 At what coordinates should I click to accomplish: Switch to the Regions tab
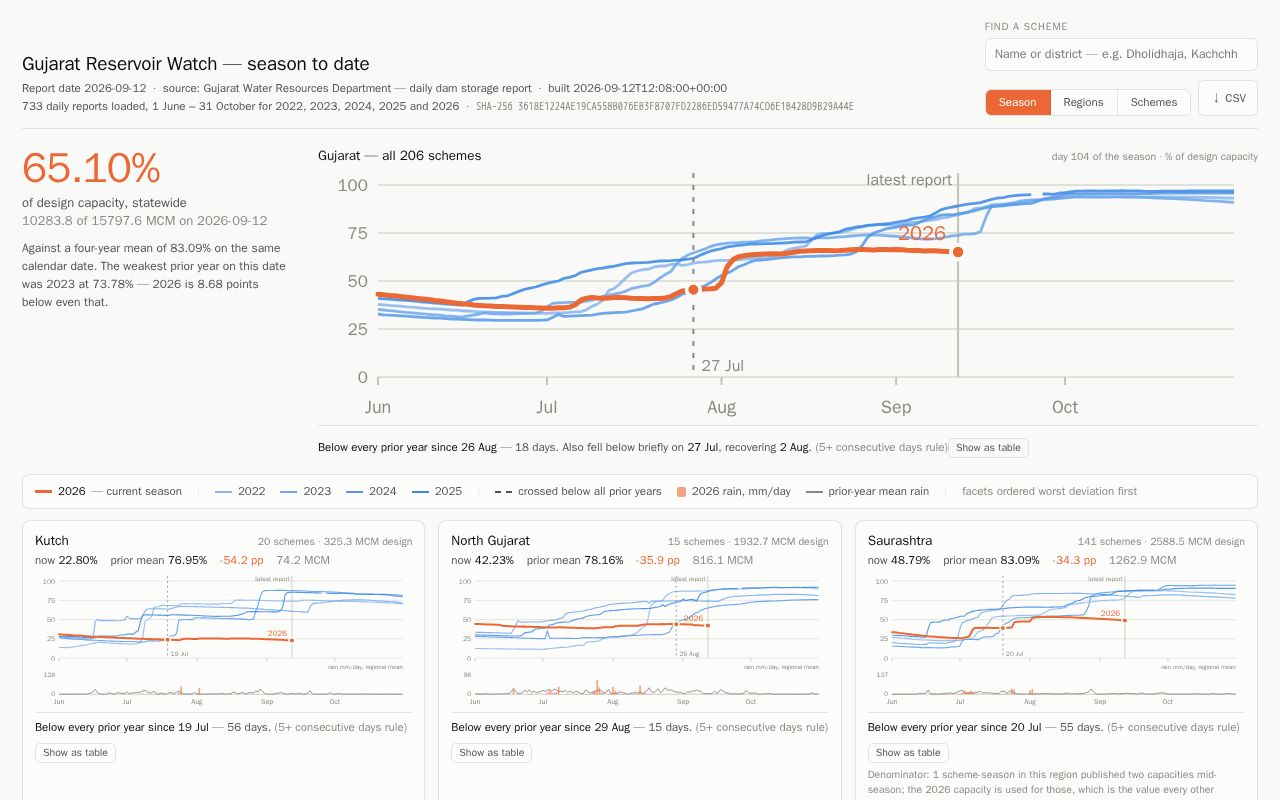(x=1083, y=102)
